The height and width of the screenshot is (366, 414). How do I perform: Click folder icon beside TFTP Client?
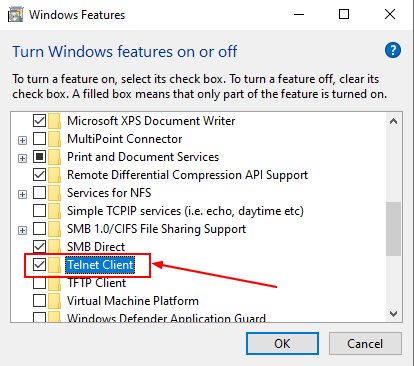point(54,283)
